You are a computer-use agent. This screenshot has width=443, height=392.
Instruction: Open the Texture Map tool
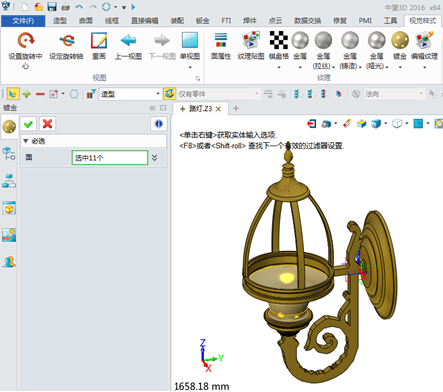coord(251,40)
